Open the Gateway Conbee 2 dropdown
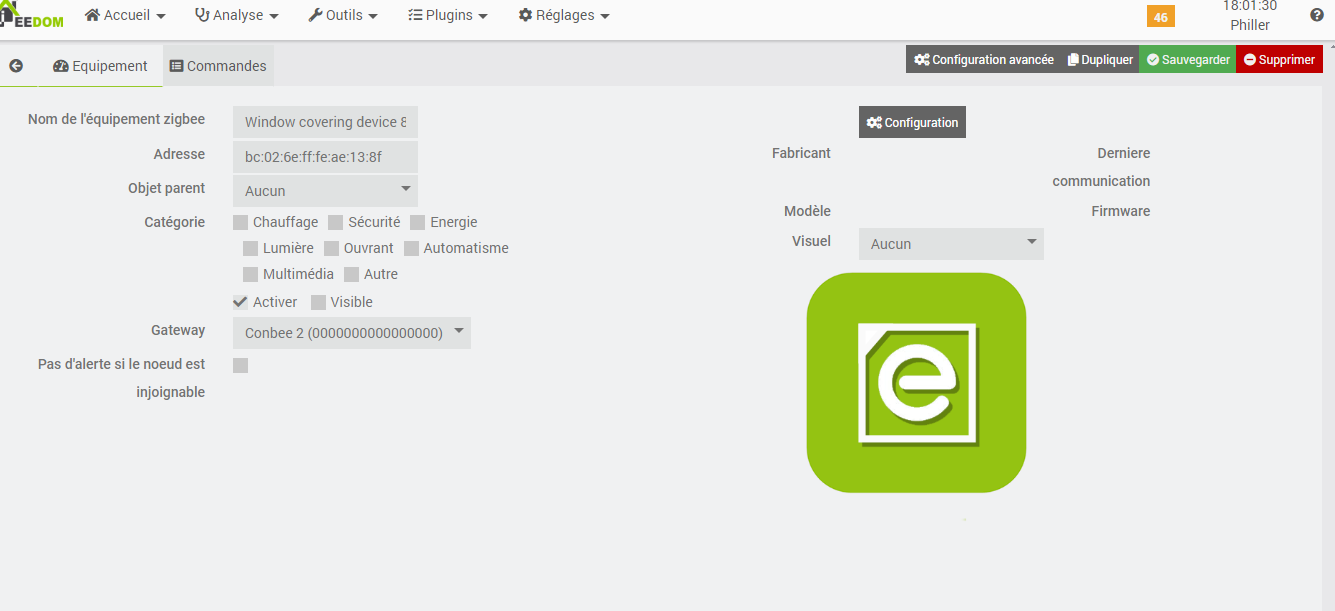Screen dimensions: 1335x611 pos(352,333)
